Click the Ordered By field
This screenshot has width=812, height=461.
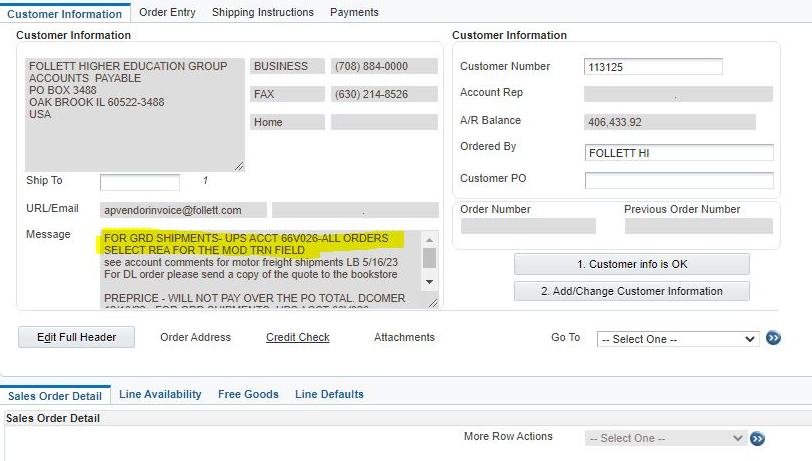coord(679,153)
